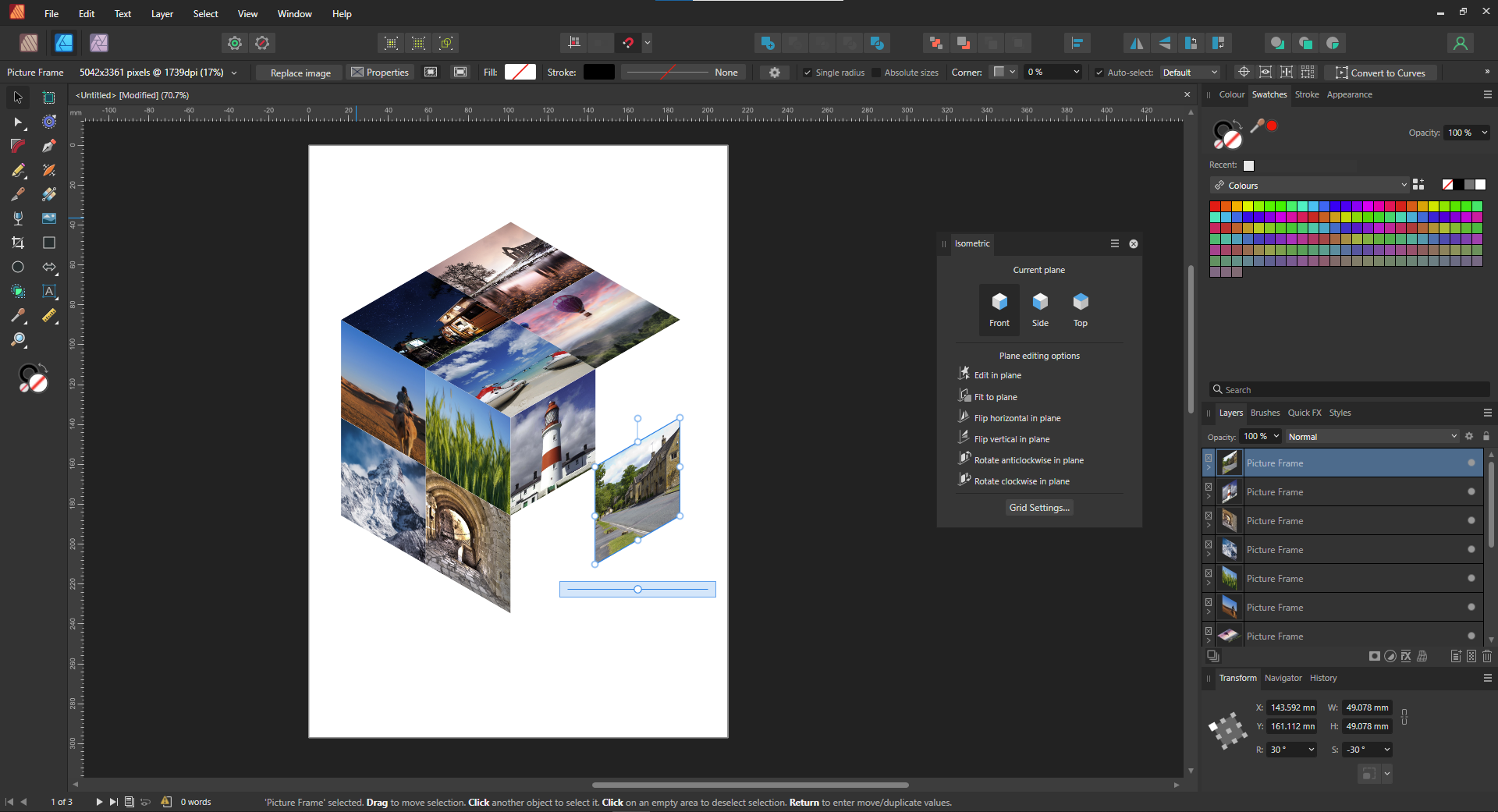This screenshot has width=1498, height=812.
Task: Switch to the Brushes tab
Action: tap(1265, 413)
